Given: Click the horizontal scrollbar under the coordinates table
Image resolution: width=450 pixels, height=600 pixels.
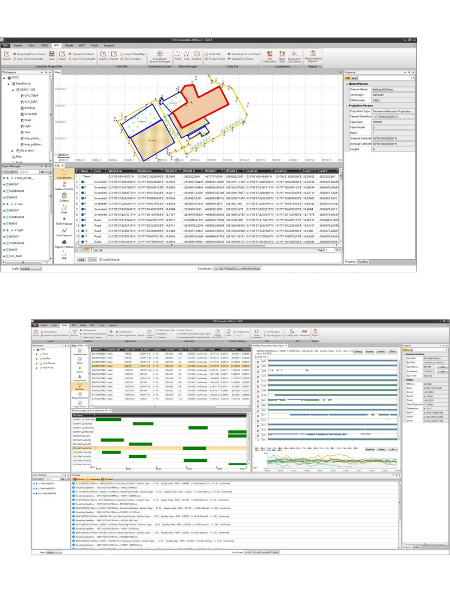Looking at the screenshot, I should 207,246.
